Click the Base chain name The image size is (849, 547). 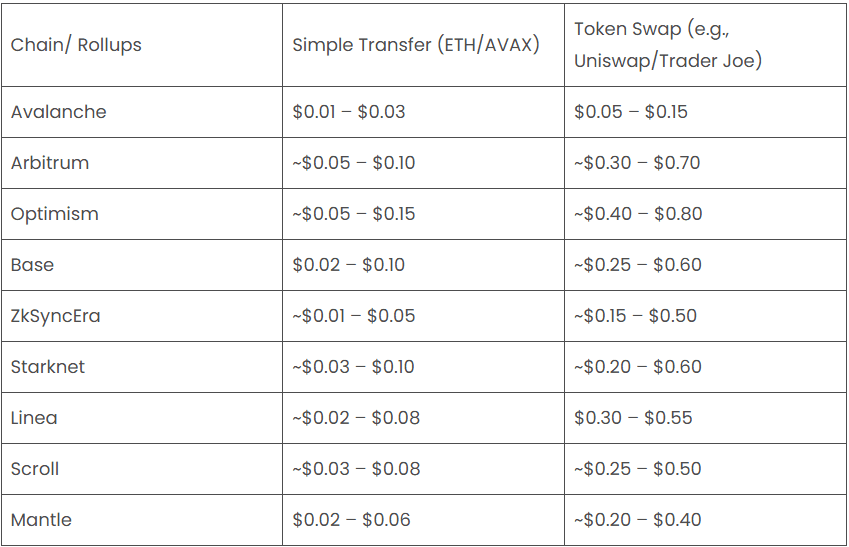coord(32,265)
